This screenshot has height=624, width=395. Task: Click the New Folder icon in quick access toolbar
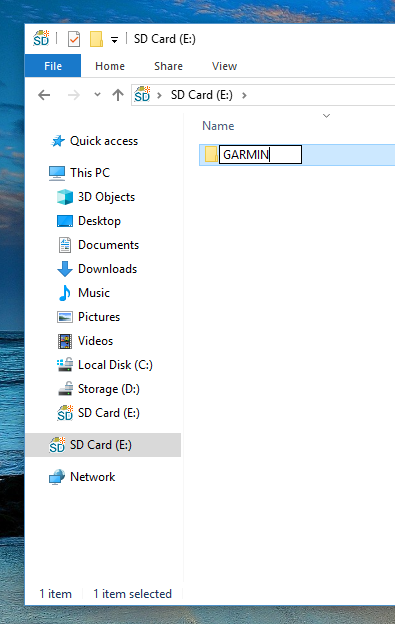(97, 39)
